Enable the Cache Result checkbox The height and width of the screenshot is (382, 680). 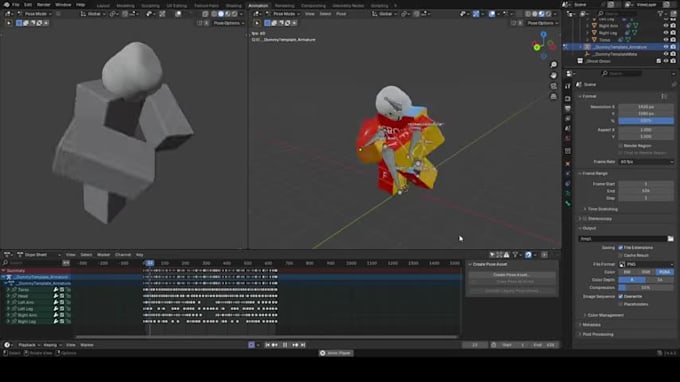[x=621, y=255]
